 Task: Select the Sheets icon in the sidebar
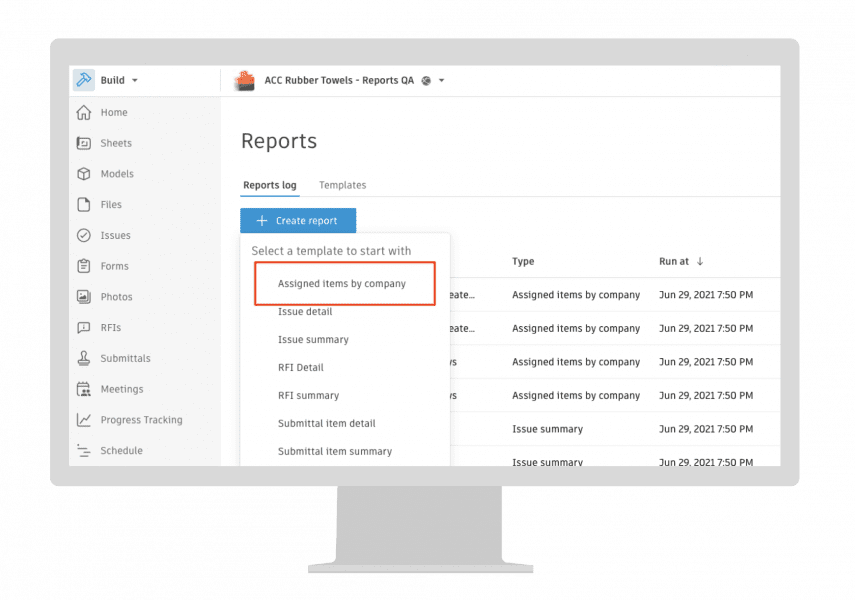[115, 143]
